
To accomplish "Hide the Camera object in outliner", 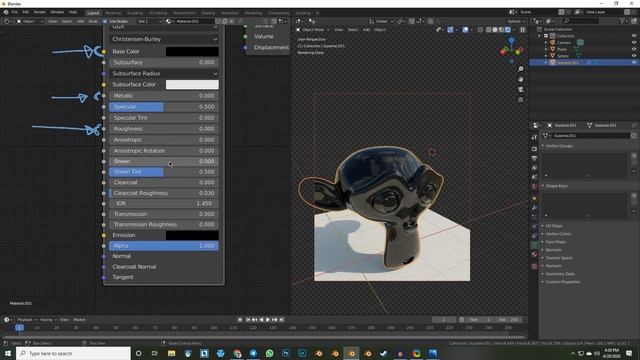I will pyautogui.click(x=634, y=42).
